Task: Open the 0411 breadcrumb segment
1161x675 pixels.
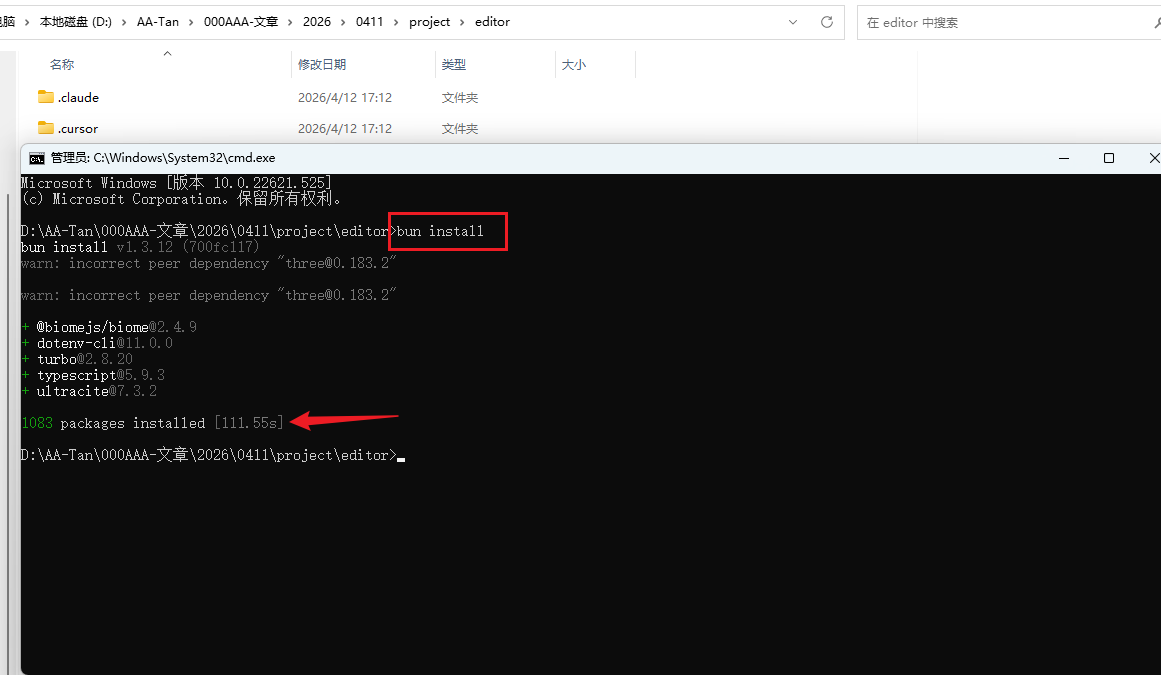Action: pyautogui.click(x=369, y=22)
